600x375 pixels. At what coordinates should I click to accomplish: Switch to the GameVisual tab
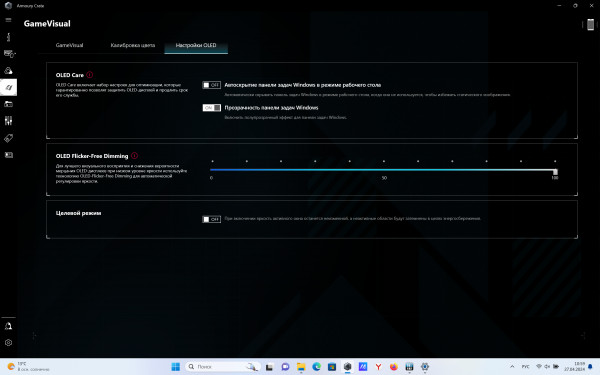tap(69, 45)
